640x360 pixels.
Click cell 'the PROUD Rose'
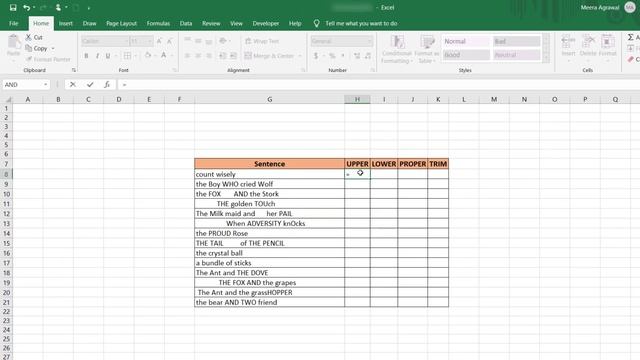pyautogui.click(x=269, y=233)
